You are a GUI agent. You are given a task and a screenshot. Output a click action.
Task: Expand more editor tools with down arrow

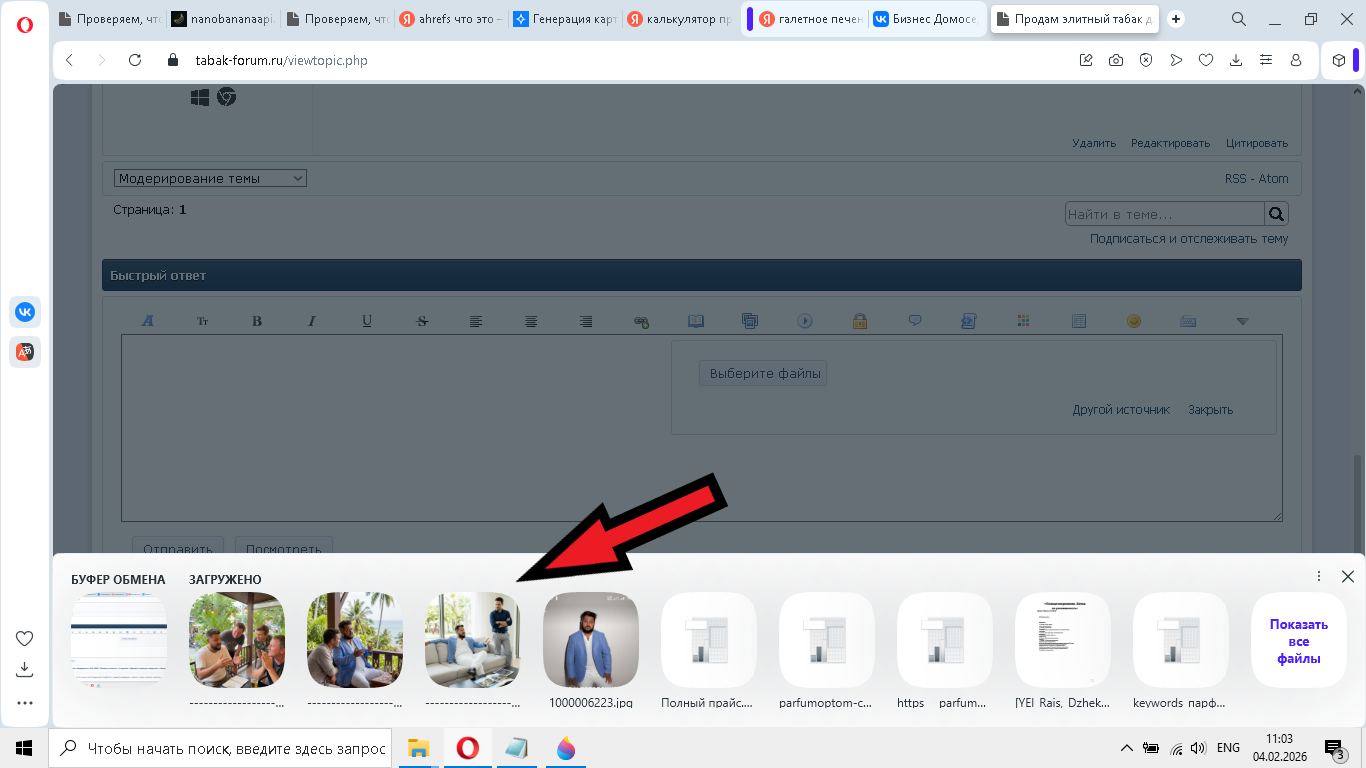[1242, 321]
